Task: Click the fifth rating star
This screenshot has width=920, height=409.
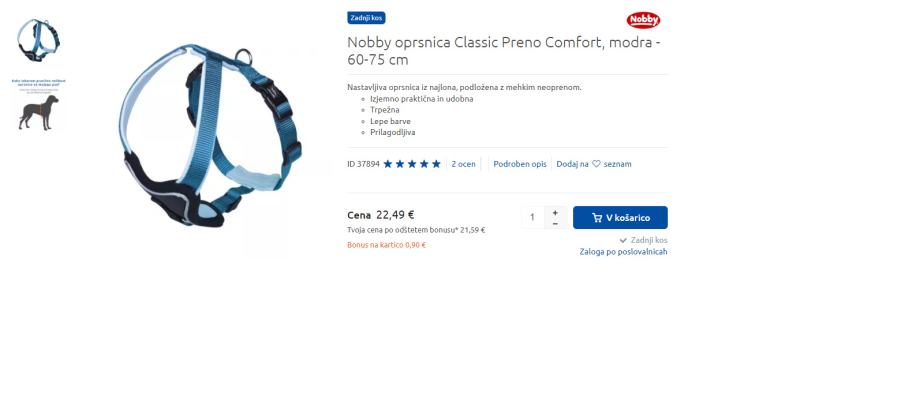Action: pyautogui.click(x=436, y=164)
